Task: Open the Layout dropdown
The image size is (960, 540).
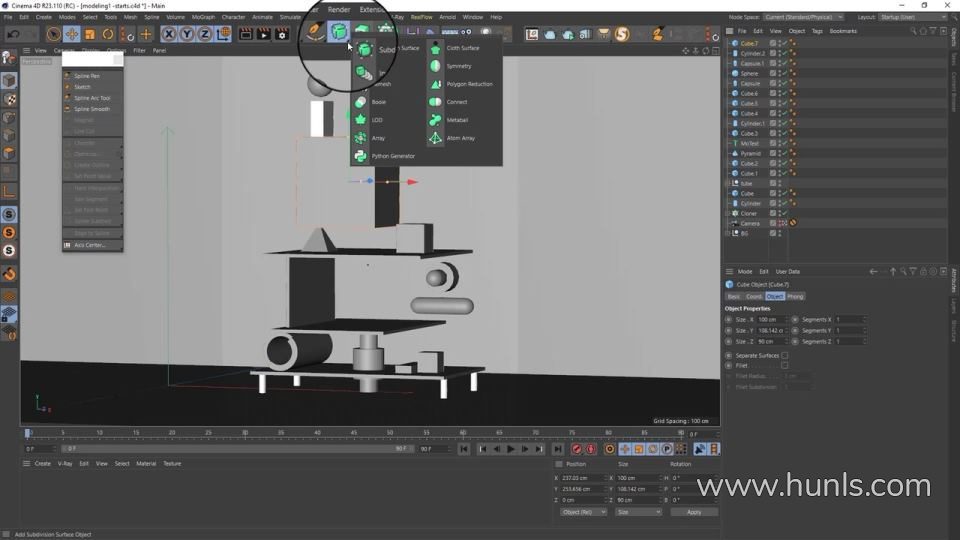Action: (914, 17)
